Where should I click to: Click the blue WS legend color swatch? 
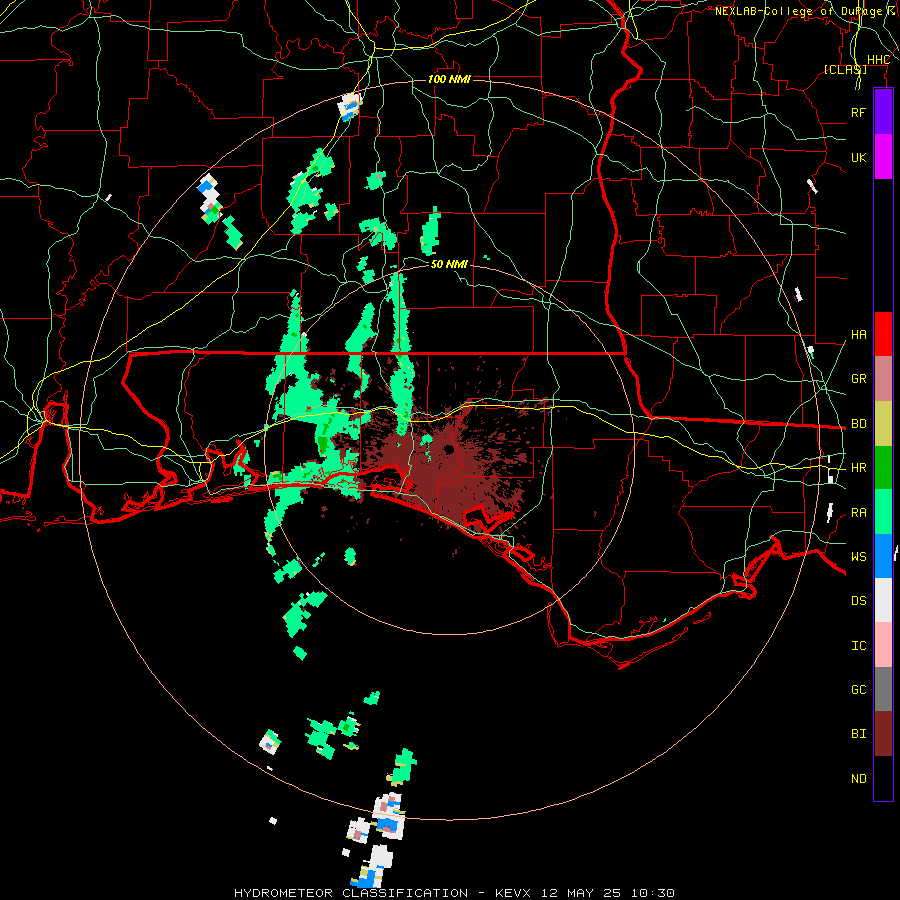[883, 556]
